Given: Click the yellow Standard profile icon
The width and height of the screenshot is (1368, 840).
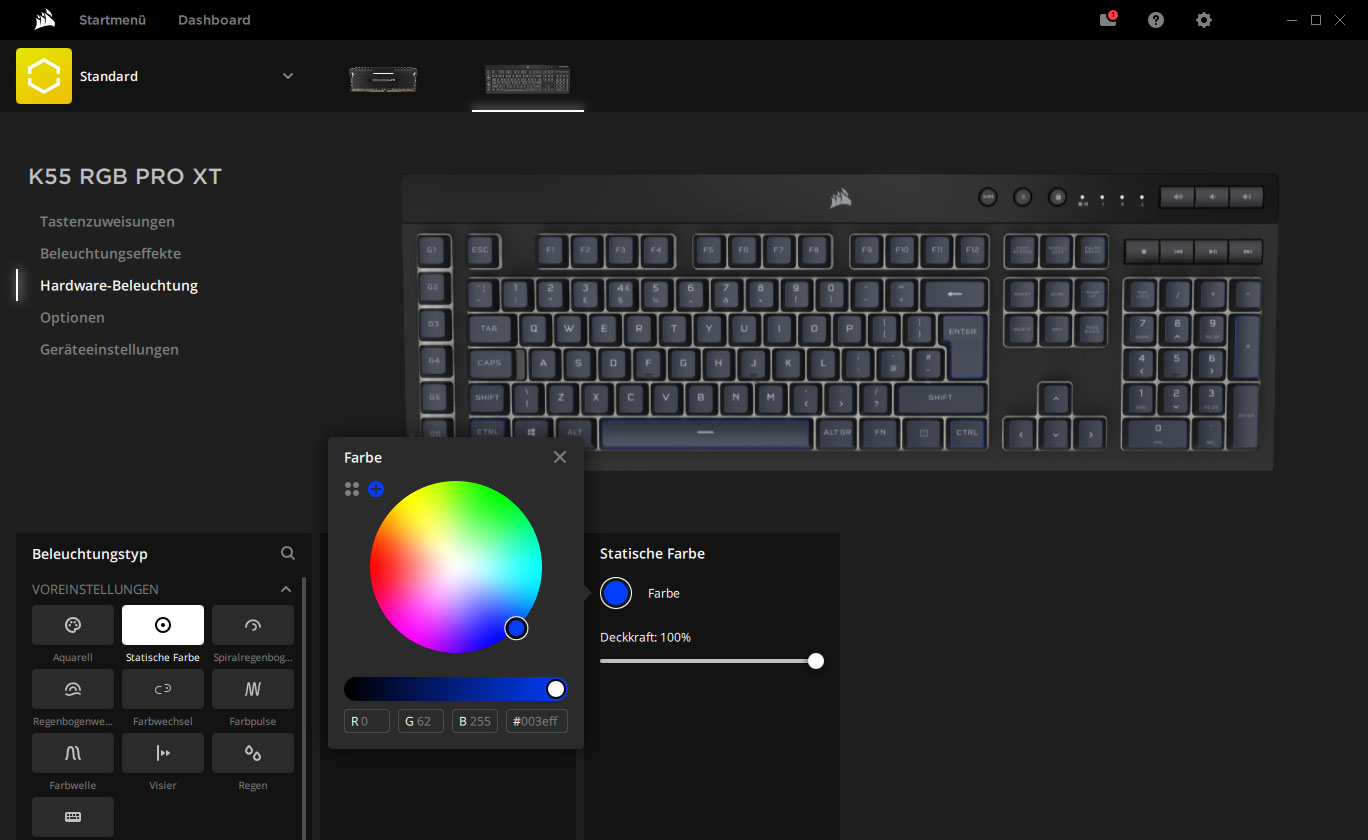Looking at the screenshot, I should 44,76.
